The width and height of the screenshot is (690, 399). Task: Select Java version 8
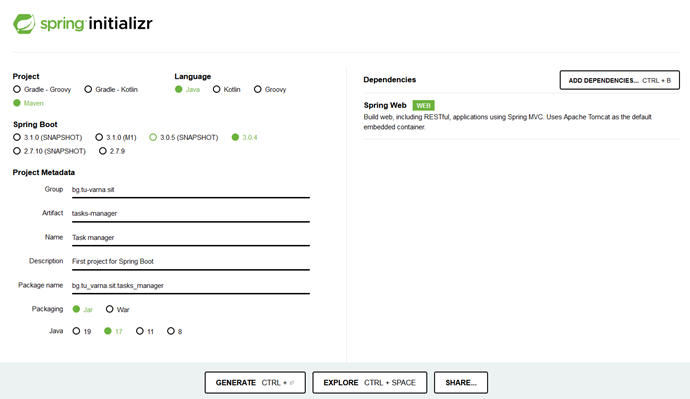click(x=175, y=331)
